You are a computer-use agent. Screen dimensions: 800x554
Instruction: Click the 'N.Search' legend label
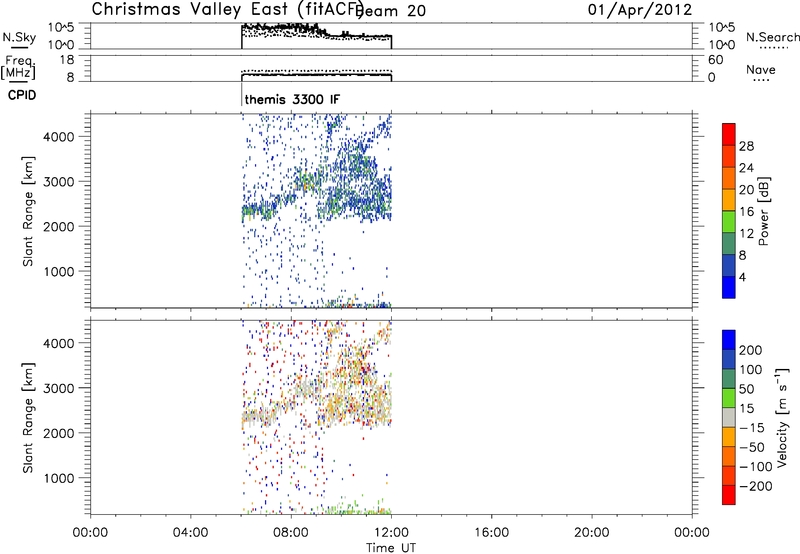[x=772, y=37]
